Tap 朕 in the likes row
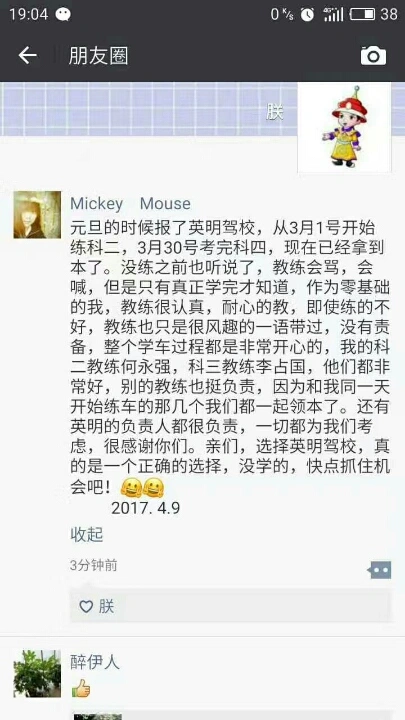The height and width of the screenshot is (720, 405). click(x=106, y=607)
